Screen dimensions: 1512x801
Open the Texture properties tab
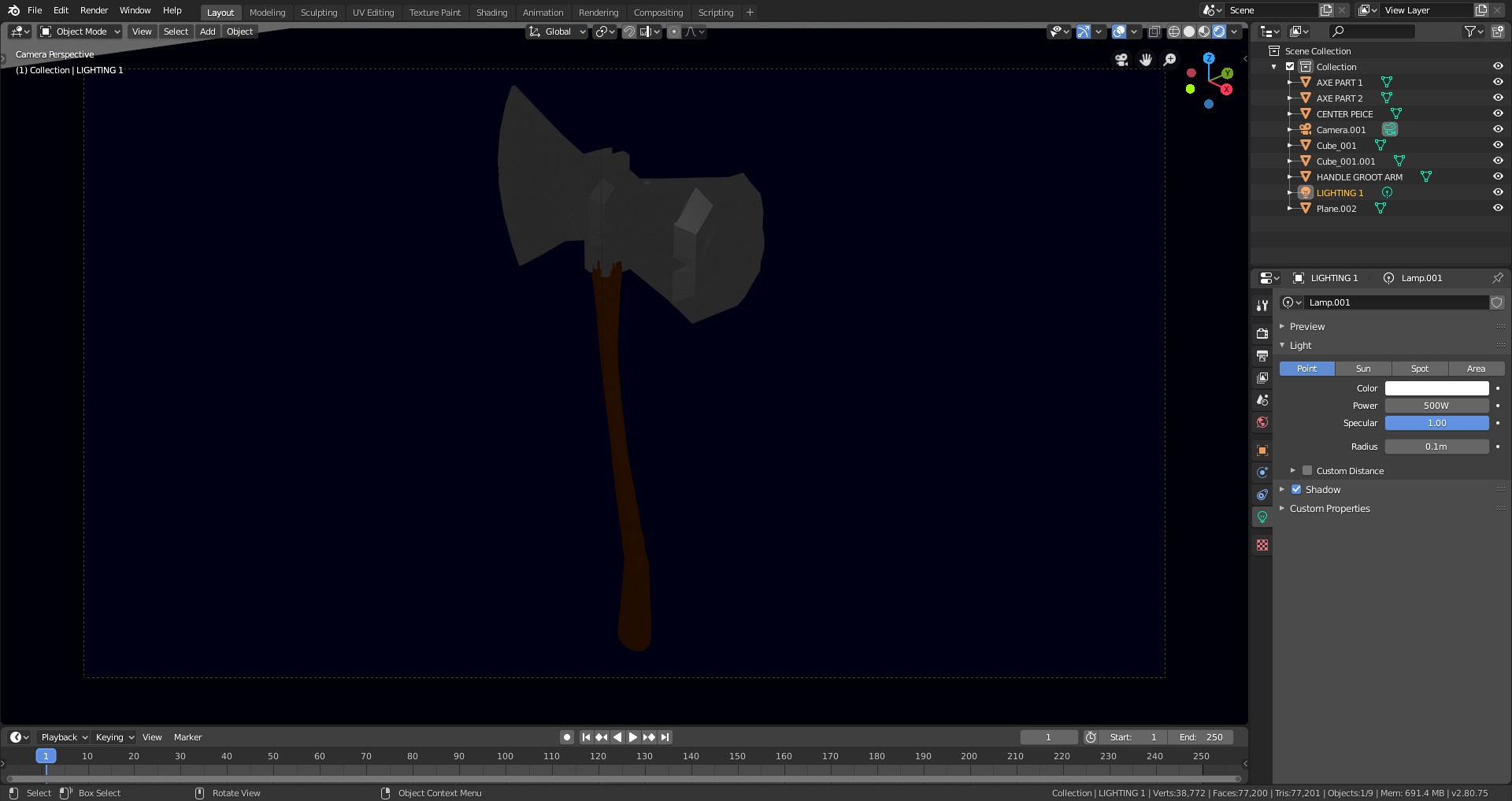[x=1262, y=545]
